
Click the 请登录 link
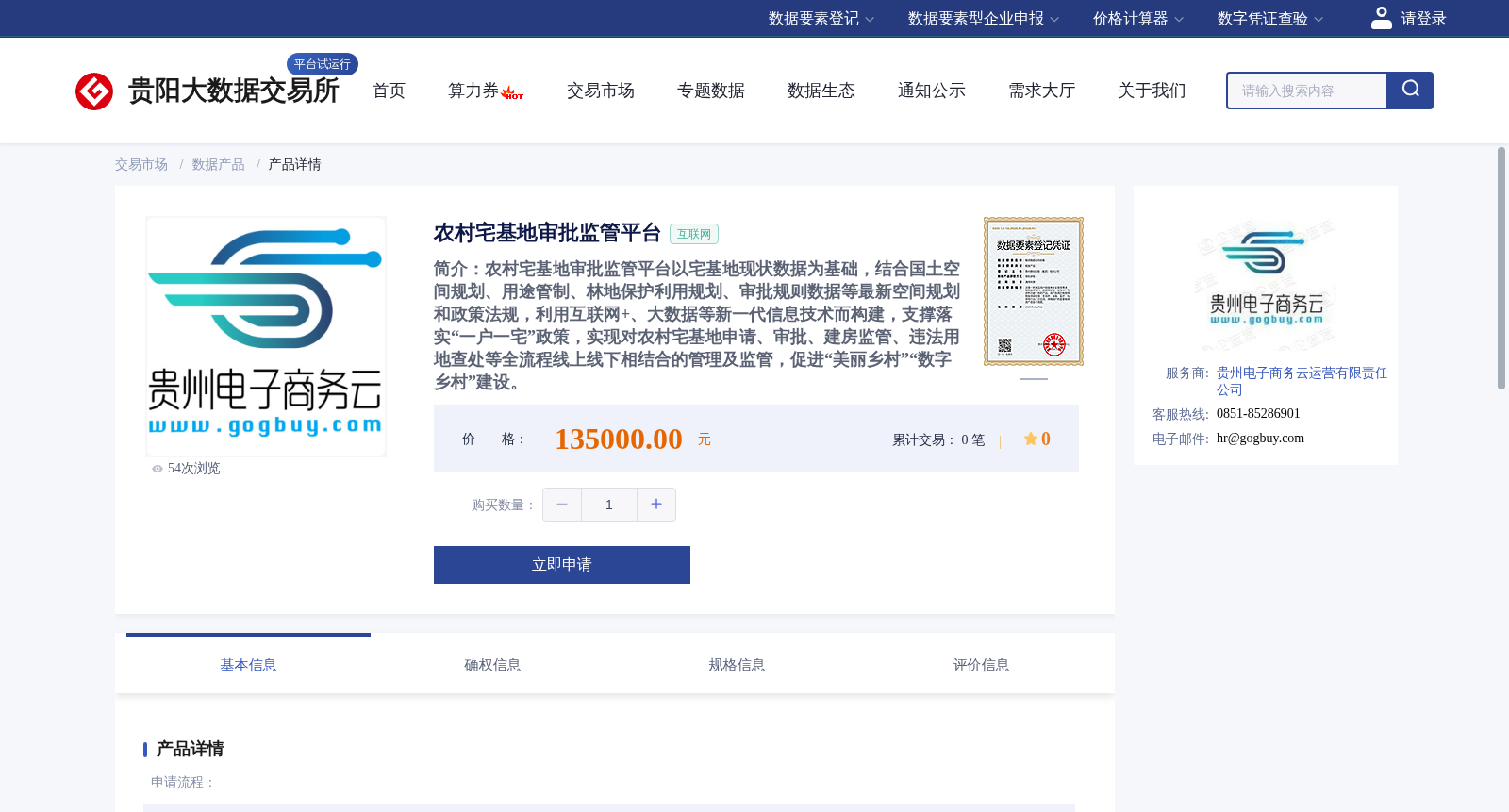tap(1423, 19)
